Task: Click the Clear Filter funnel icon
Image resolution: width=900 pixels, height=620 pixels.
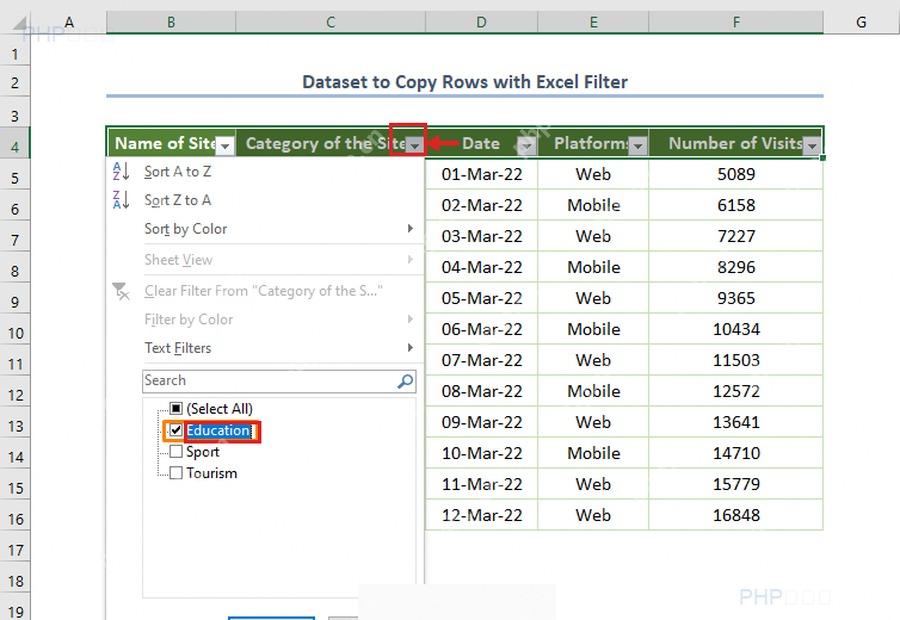Action: pyautogui.click(x=121, y=291)
